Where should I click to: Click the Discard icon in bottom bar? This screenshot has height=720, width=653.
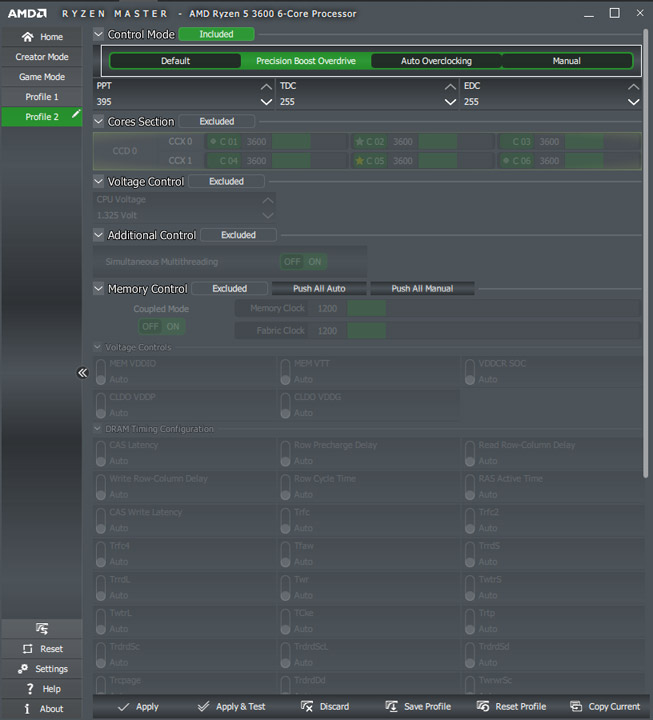[307, 706]
